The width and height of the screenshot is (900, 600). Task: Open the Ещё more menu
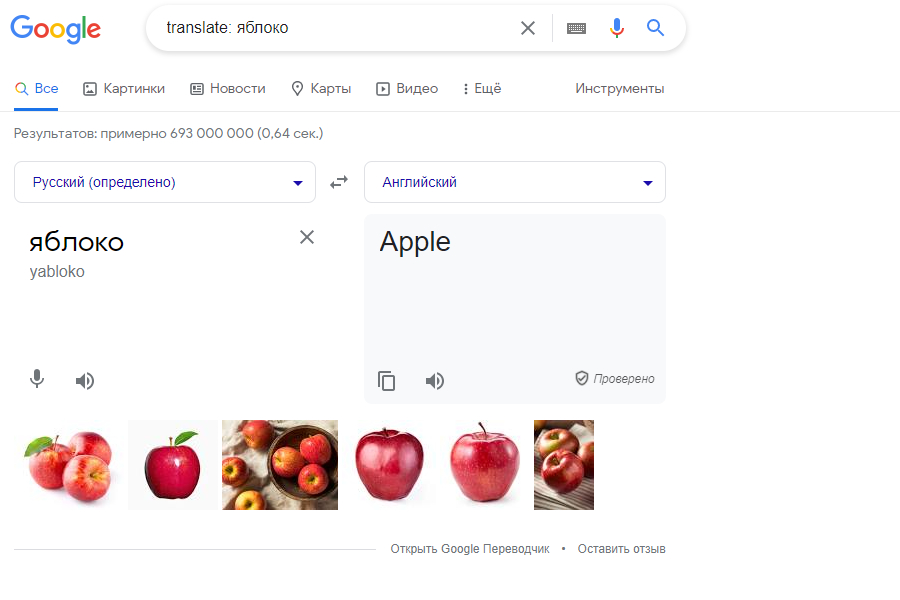point(481,88)
